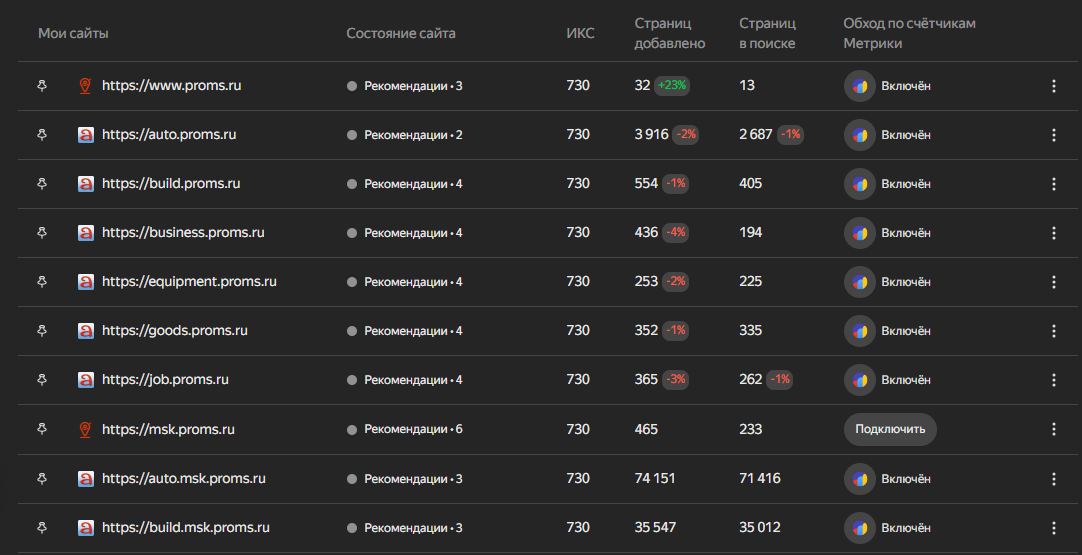
Task: Sort by the ИКС column header
Action: click(580, 33)
